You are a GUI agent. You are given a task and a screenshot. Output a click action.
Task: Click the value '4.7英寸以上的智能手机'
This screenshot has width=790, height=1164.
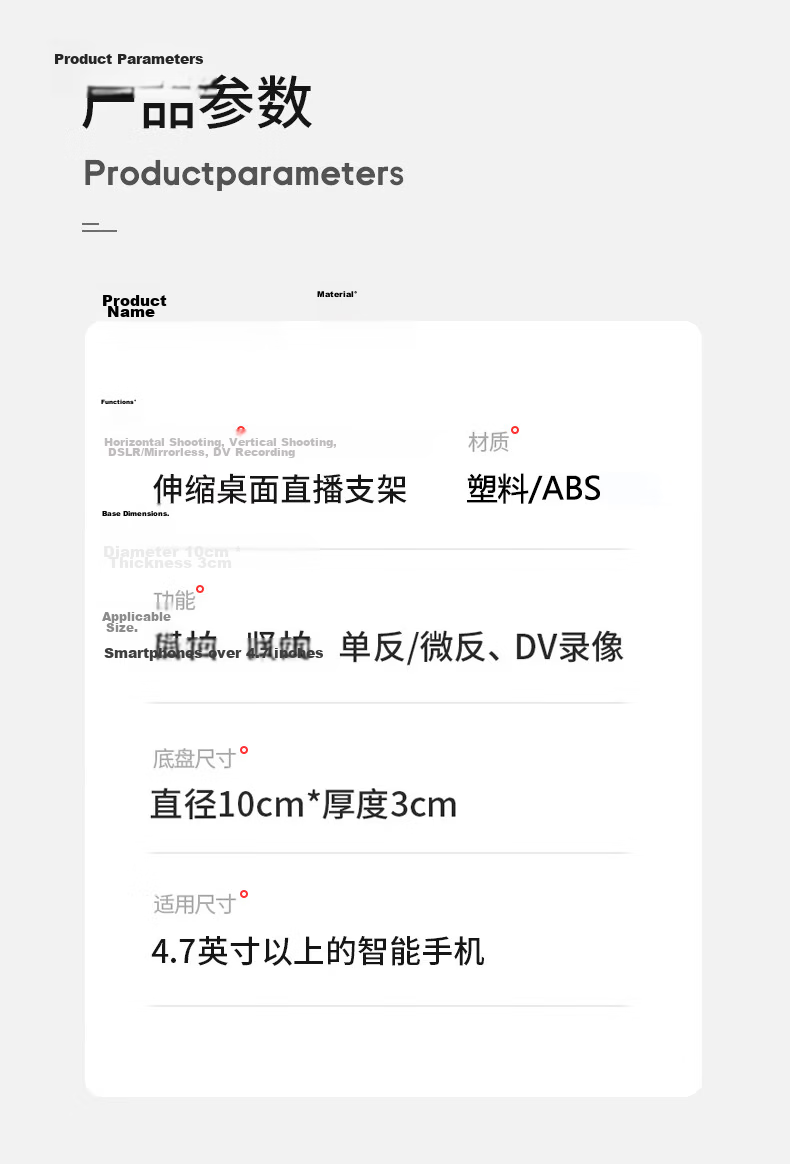click(318, 952)
